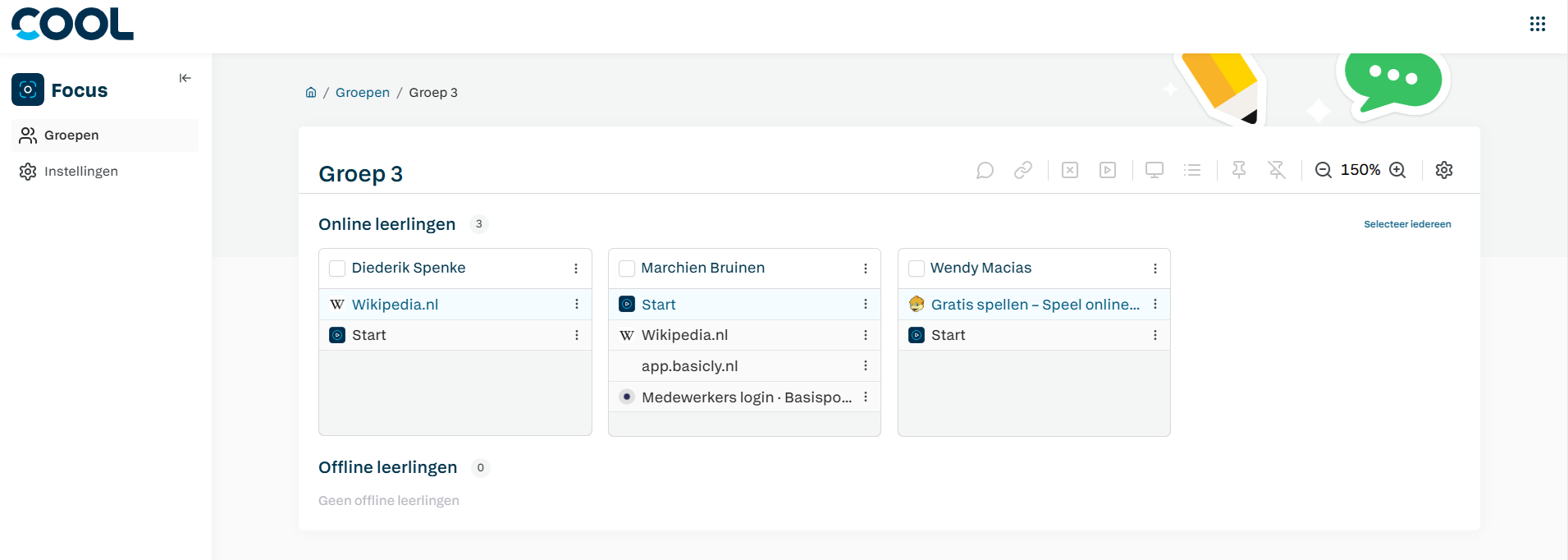Click the Selecteer iedereen link
Screen dimensions: 1568x560
[x=1407, y=224]
